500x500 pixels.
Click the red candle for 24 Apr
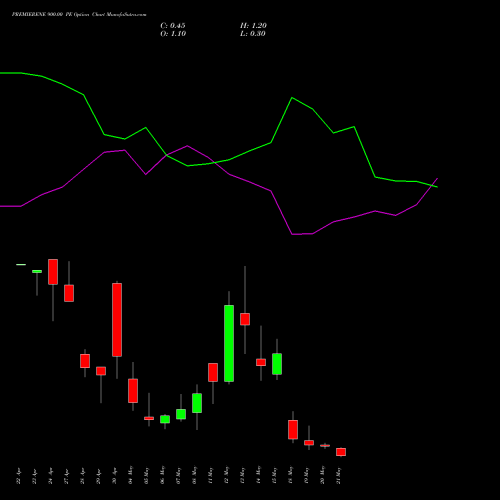click(x=53, y=272)
